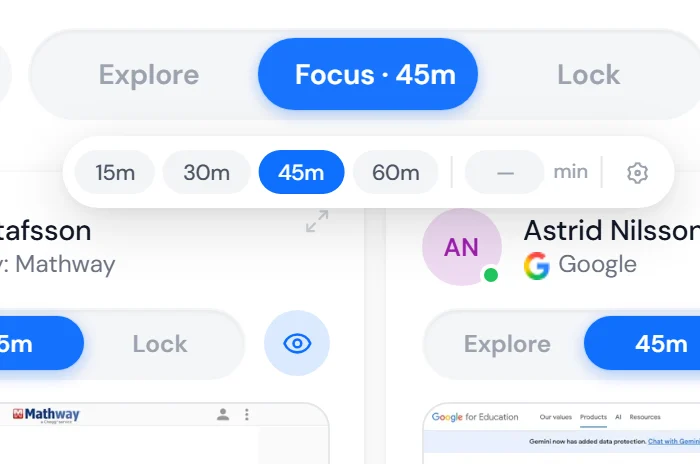Choose the 15m duration chip
Image resolution: width=700 pixels, height=464 pixels.
click(x=115, y=172)
